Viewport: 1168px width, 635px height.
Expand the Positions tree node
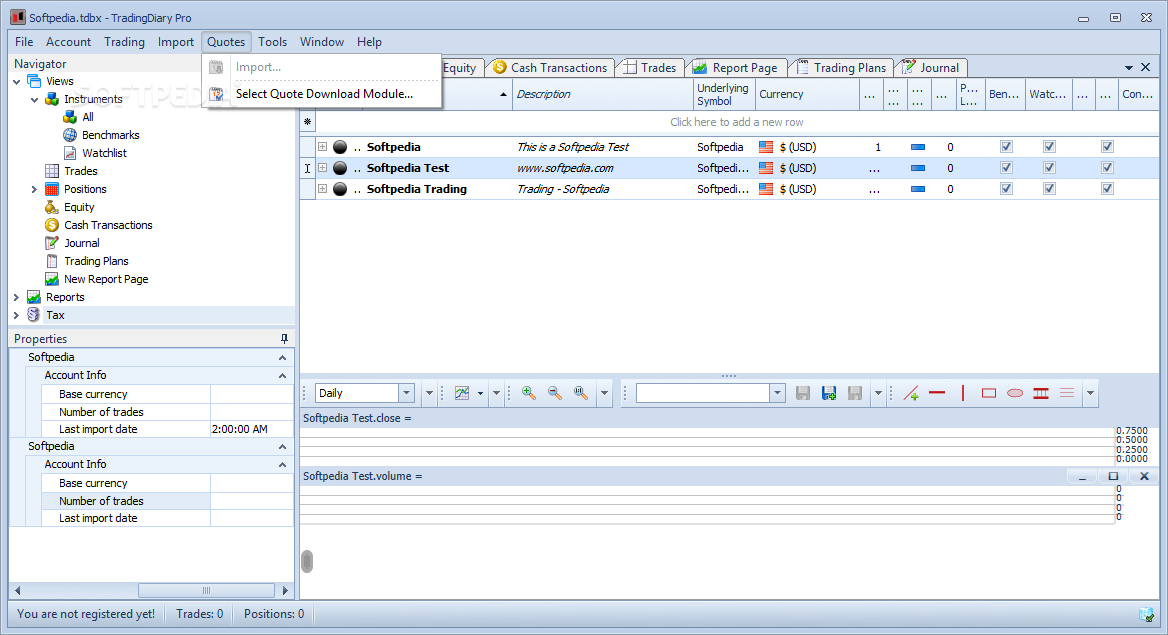[x=34, y=189]
